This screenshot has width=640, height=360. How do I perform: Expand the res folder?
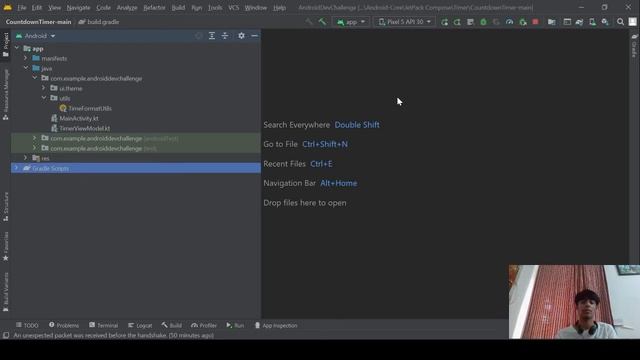click(x=26, y=158)
